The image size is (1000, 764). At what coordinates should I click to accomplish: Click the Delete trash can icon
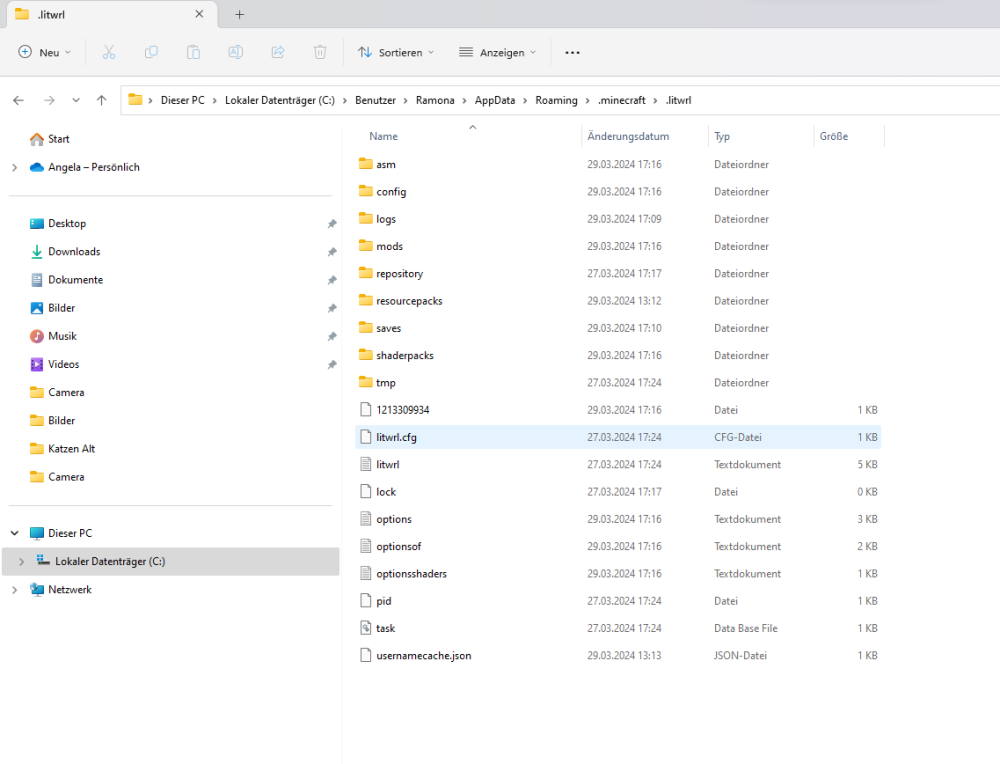(x=320, y=52)
